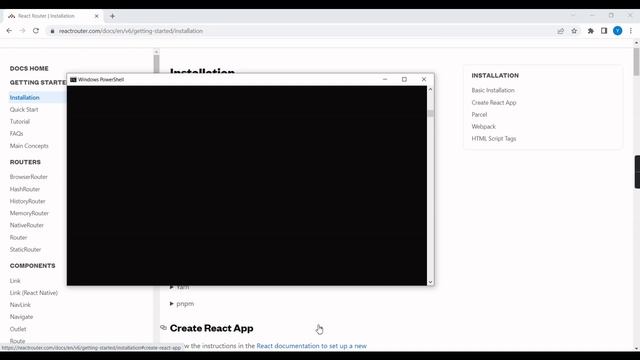Image resolution: width=640 pixels, height=360 pixels.
Task: Close the Windows PowerShell window
Action: 424,79
